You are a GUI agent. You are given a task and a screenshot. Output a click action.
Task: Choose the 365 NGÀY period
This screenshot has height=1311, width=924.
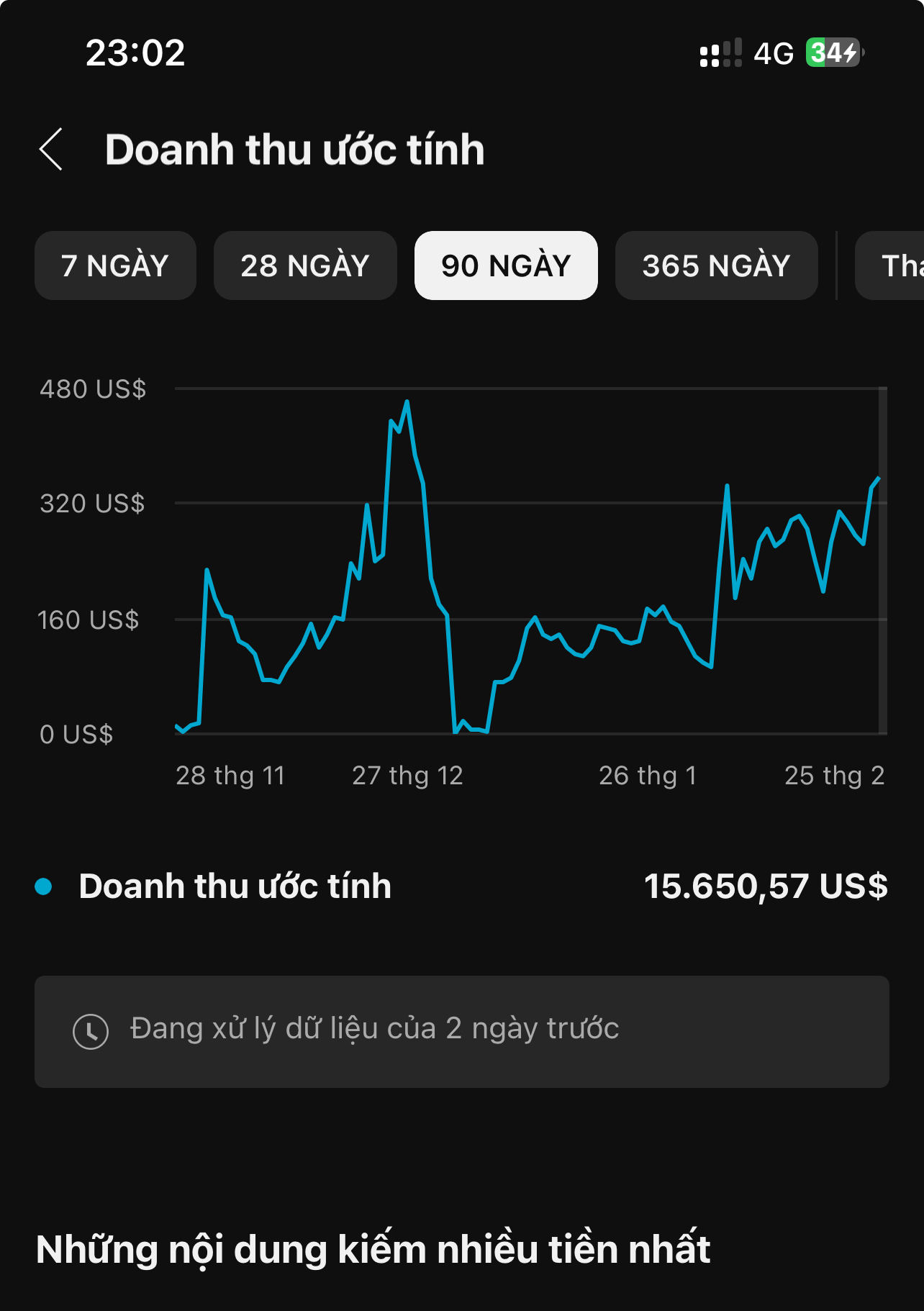716,266
